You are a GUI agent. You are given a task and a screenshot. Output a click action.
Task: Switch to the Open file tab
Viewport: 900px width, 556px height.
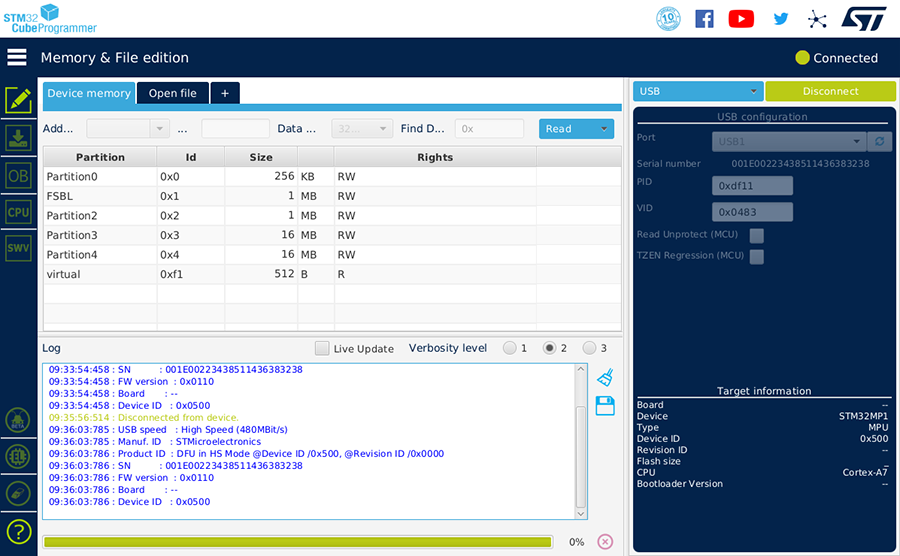(x=172, y=93)
